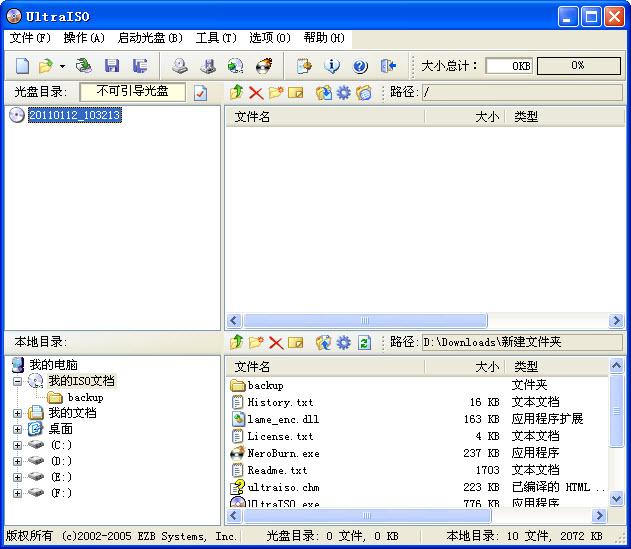
Task: Click the Open folder icon in main toolbar
Action: click(46, 66)
